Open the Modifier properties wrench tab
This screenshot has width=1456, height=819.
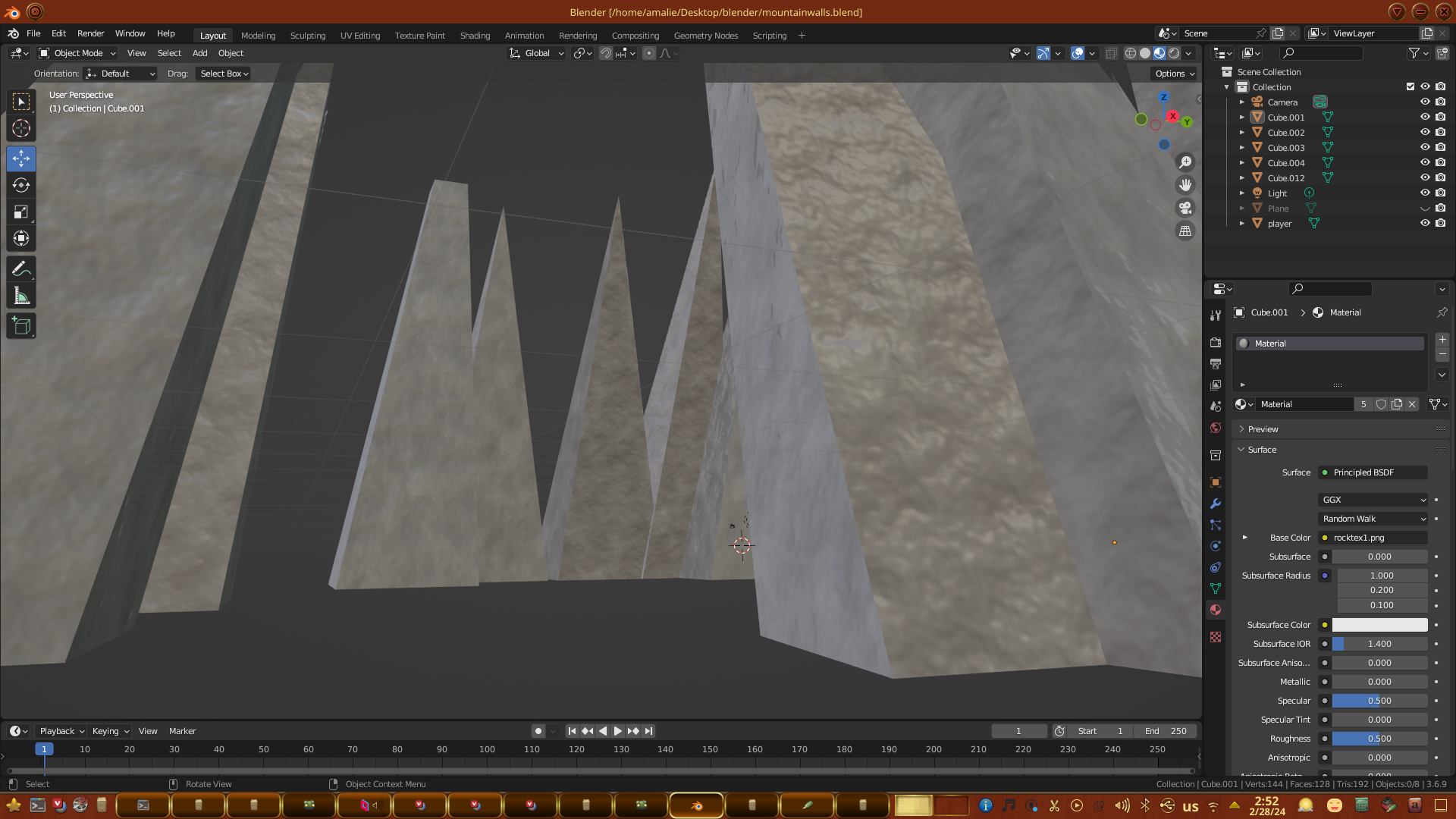pyautogui.click(x=1216, y=504)
